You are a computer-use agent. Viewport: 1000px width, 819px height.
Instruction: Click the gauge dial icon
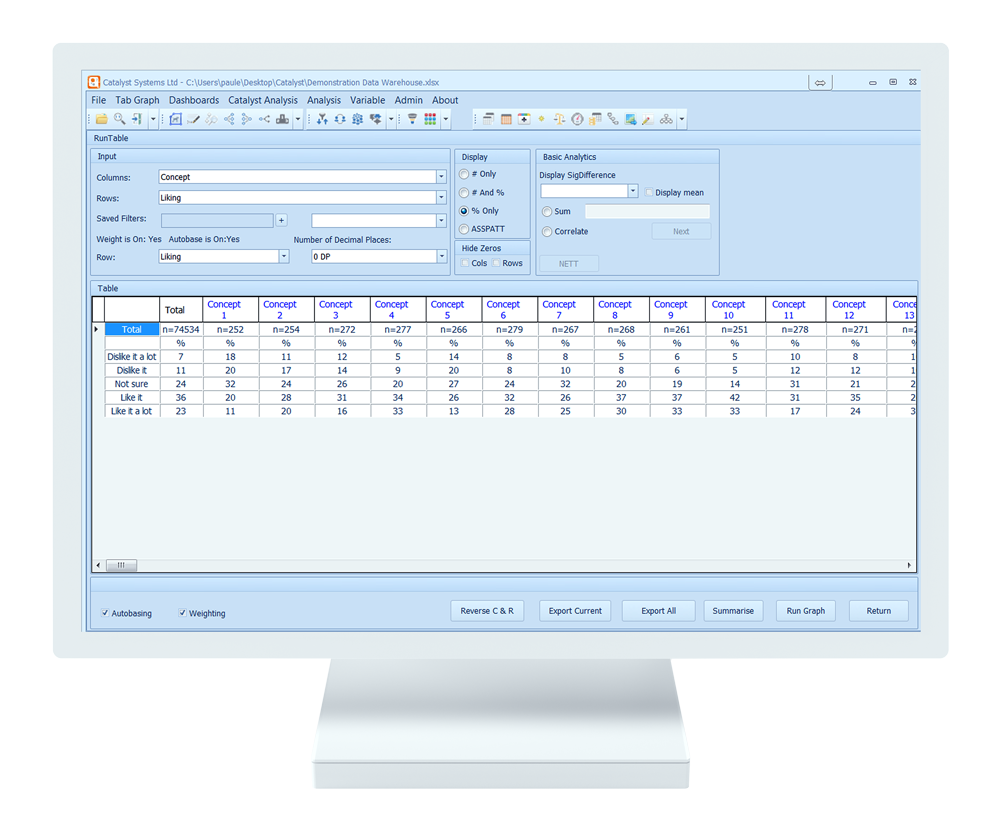[577, 119]
